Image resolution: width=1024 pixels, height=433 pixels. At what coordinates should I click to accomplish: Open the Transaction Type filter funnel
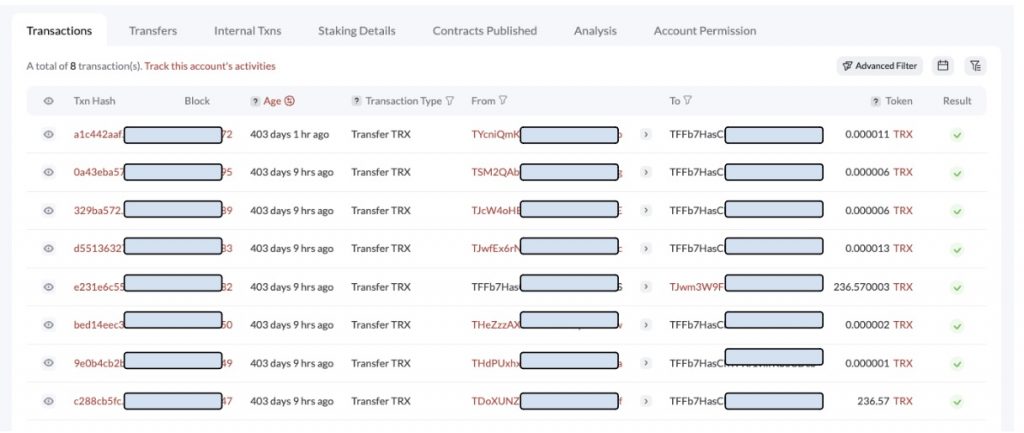point(449,101)
